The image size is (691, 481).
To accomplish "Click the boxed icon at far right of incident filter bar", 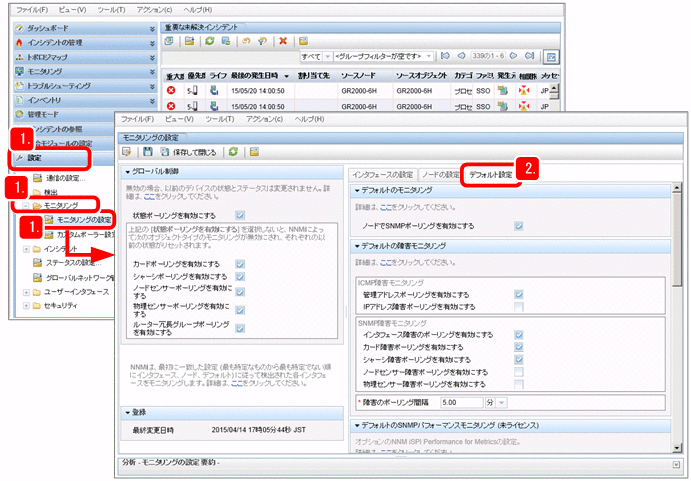I will pos(551,56).
